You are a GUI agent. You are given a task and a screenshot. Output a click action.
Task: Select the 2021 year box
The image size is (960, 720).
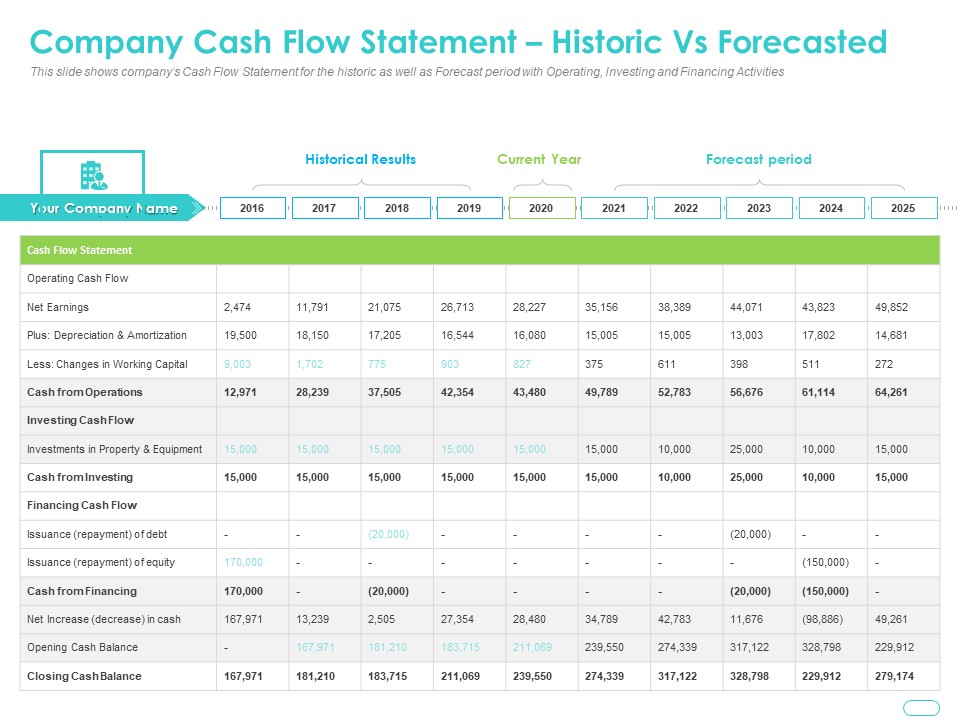(x=614, y=208)
